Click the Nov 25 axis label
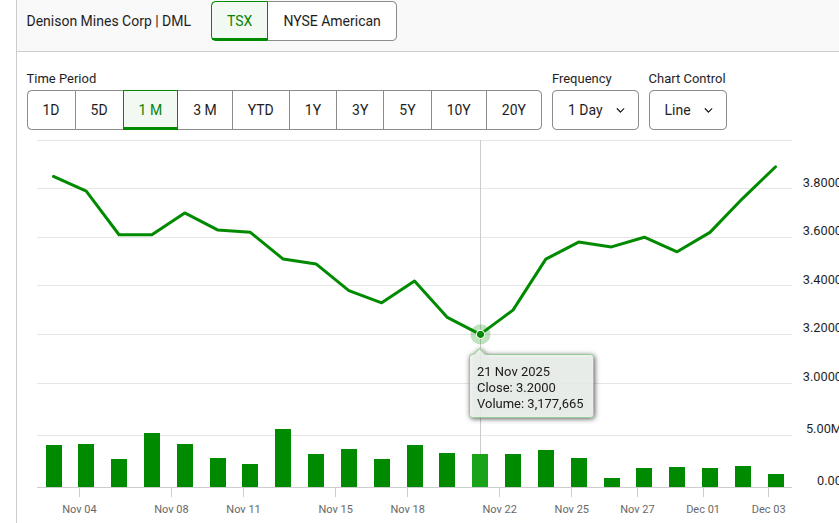Viewport: 839px width, 523px height. [571, 509]
